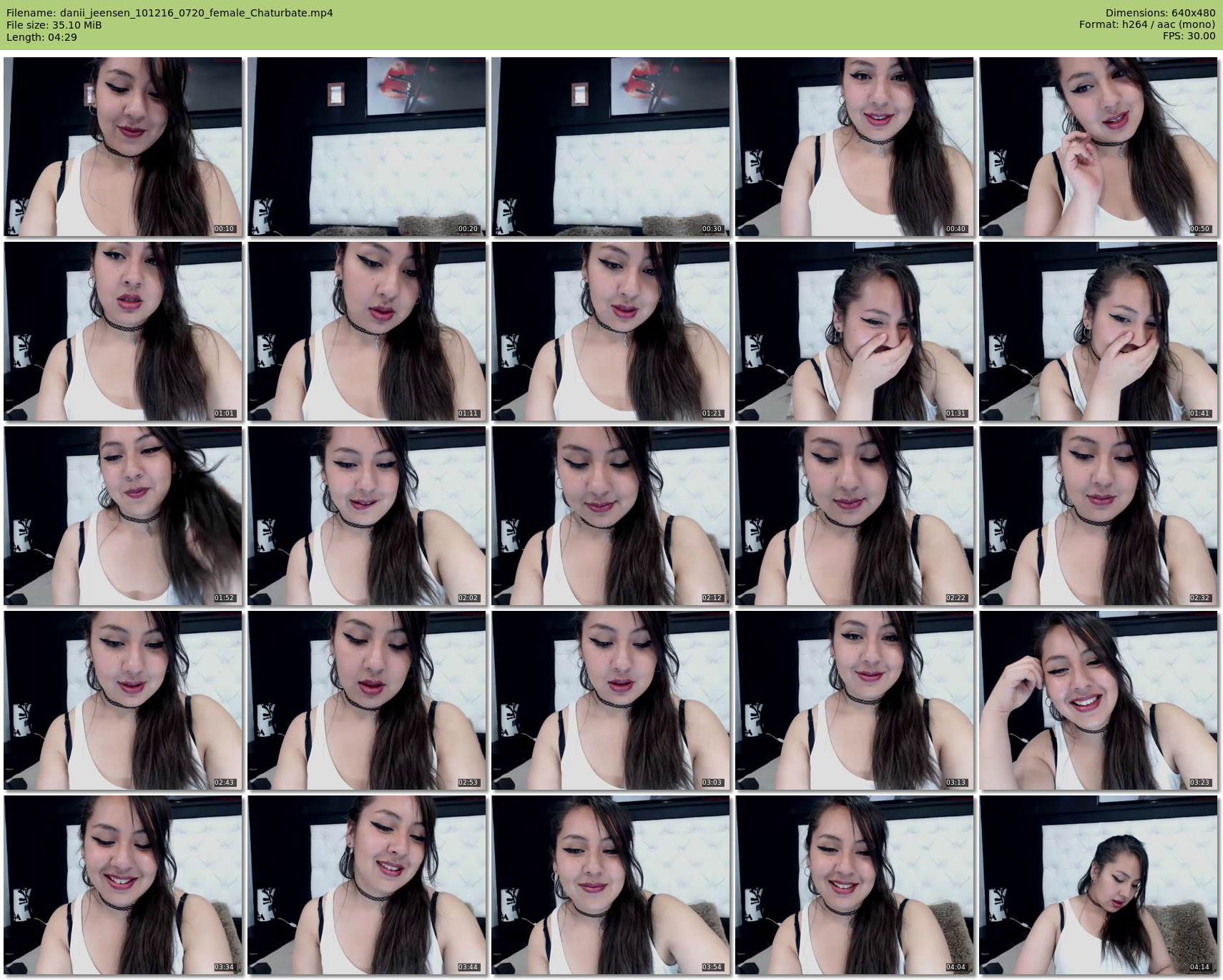
Task: Open the frame stamped 03:44
Action: [x=367, y=885]
